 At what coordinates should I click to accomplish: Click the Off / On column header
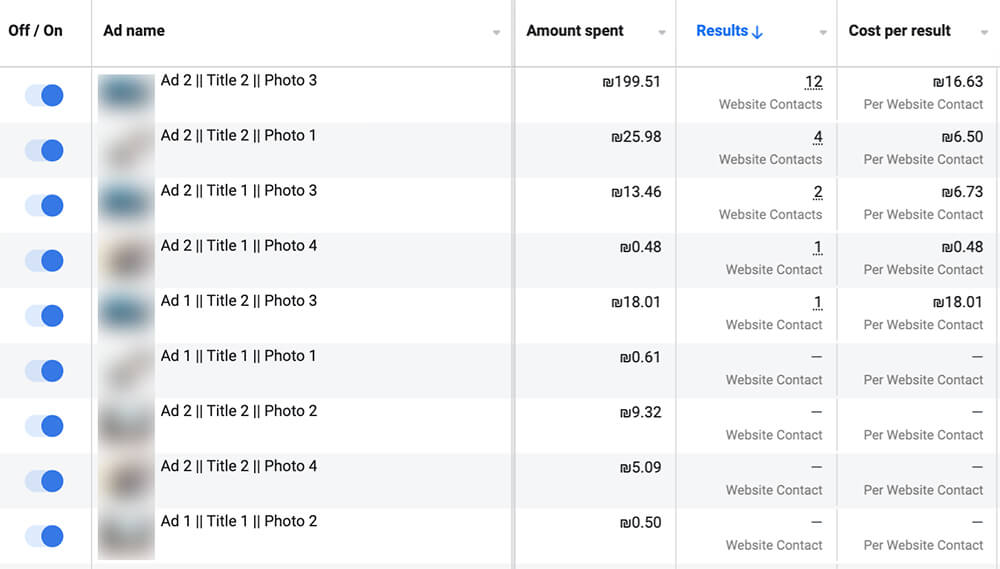click(35, 31)
